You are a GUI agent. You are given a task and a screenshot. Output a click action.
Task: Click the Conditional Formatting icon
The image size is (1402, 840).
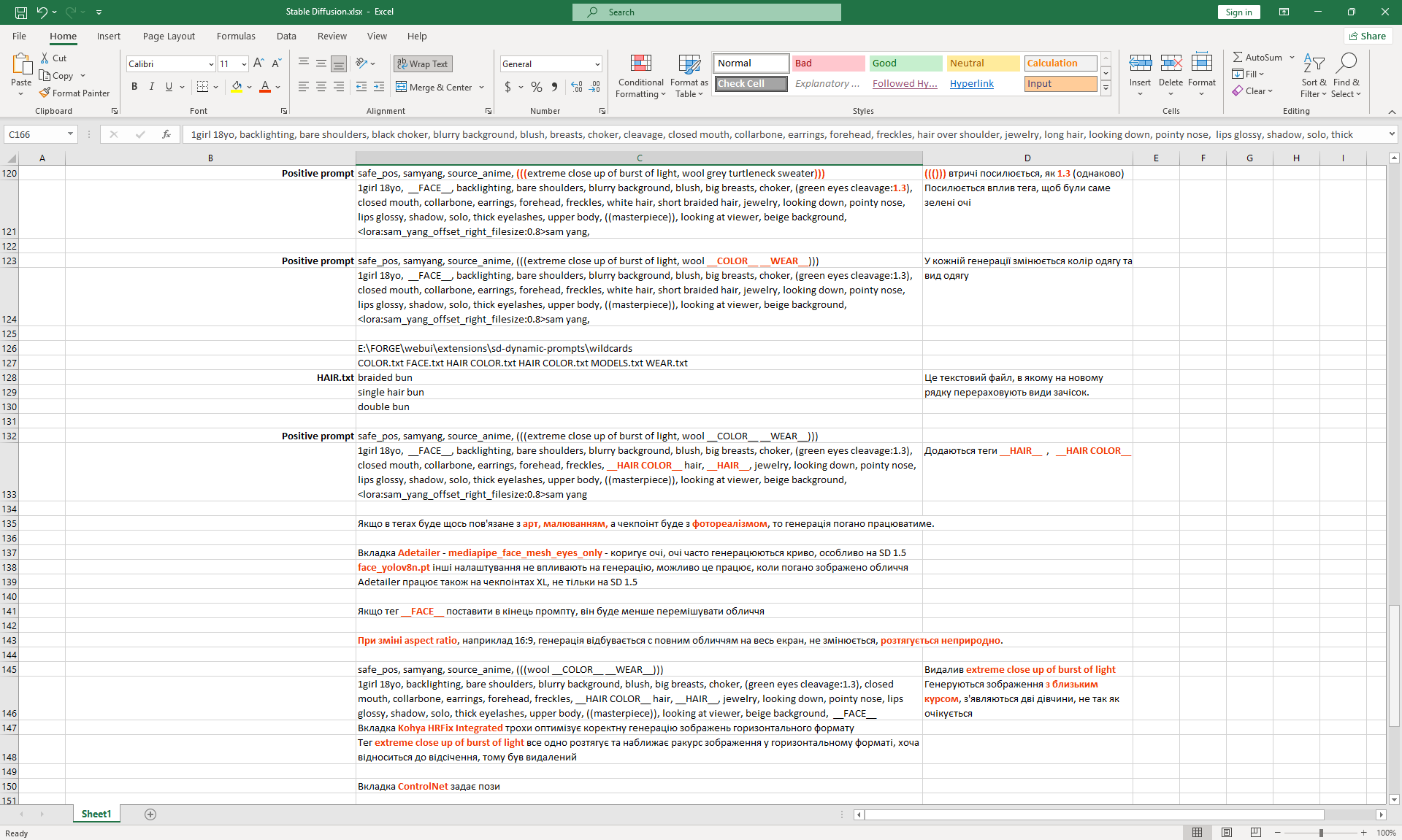pyautogui.click(x=640, y=64)
